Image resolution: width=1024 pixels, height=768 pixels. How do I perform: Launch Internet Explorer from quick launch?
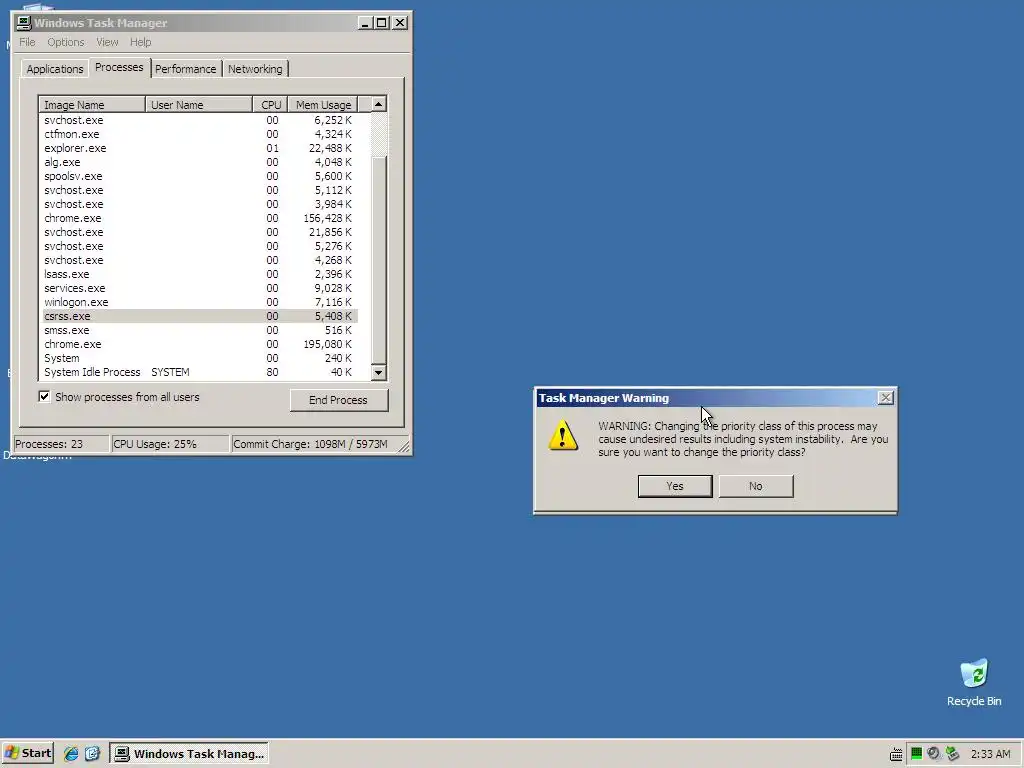pos(71,754)
